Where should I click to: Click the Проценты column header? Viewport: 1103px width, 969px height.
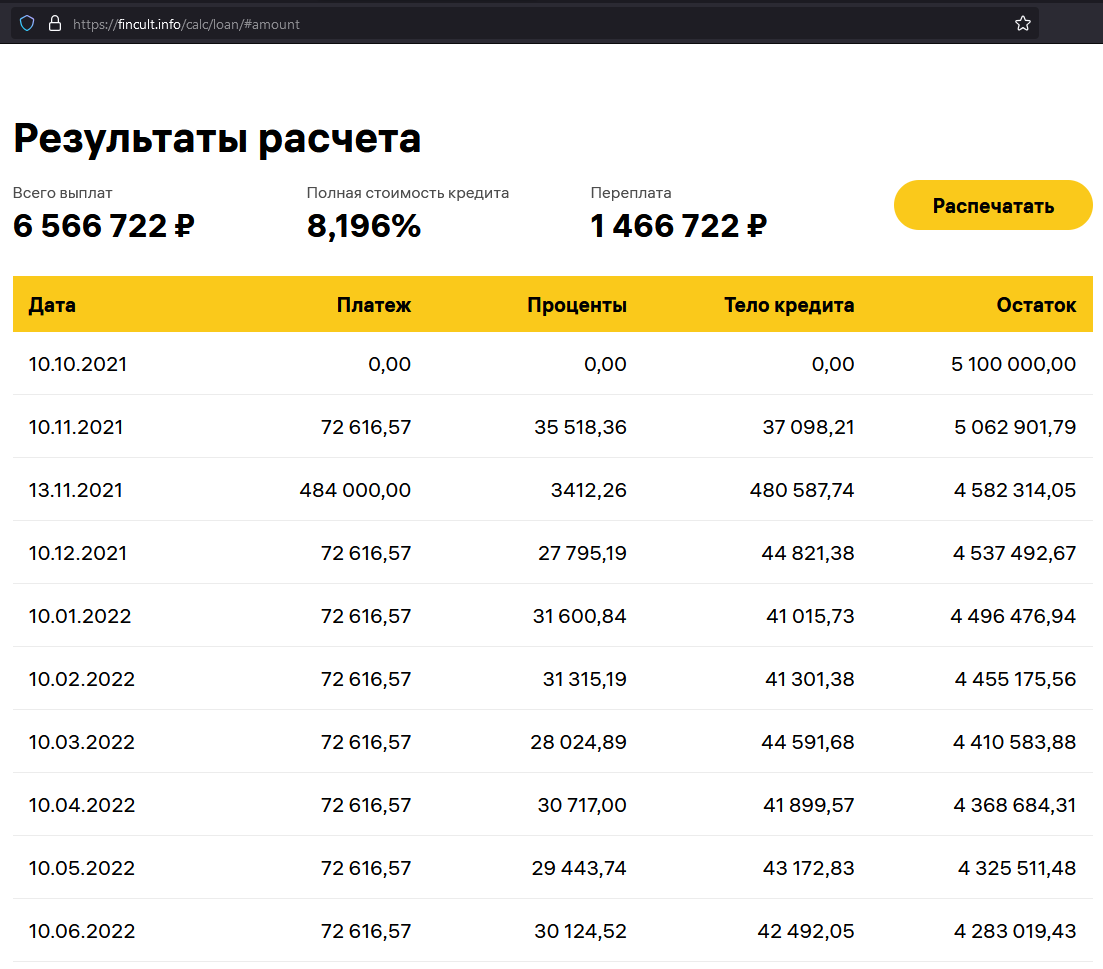pyautogui.click(x=577, y=304)
